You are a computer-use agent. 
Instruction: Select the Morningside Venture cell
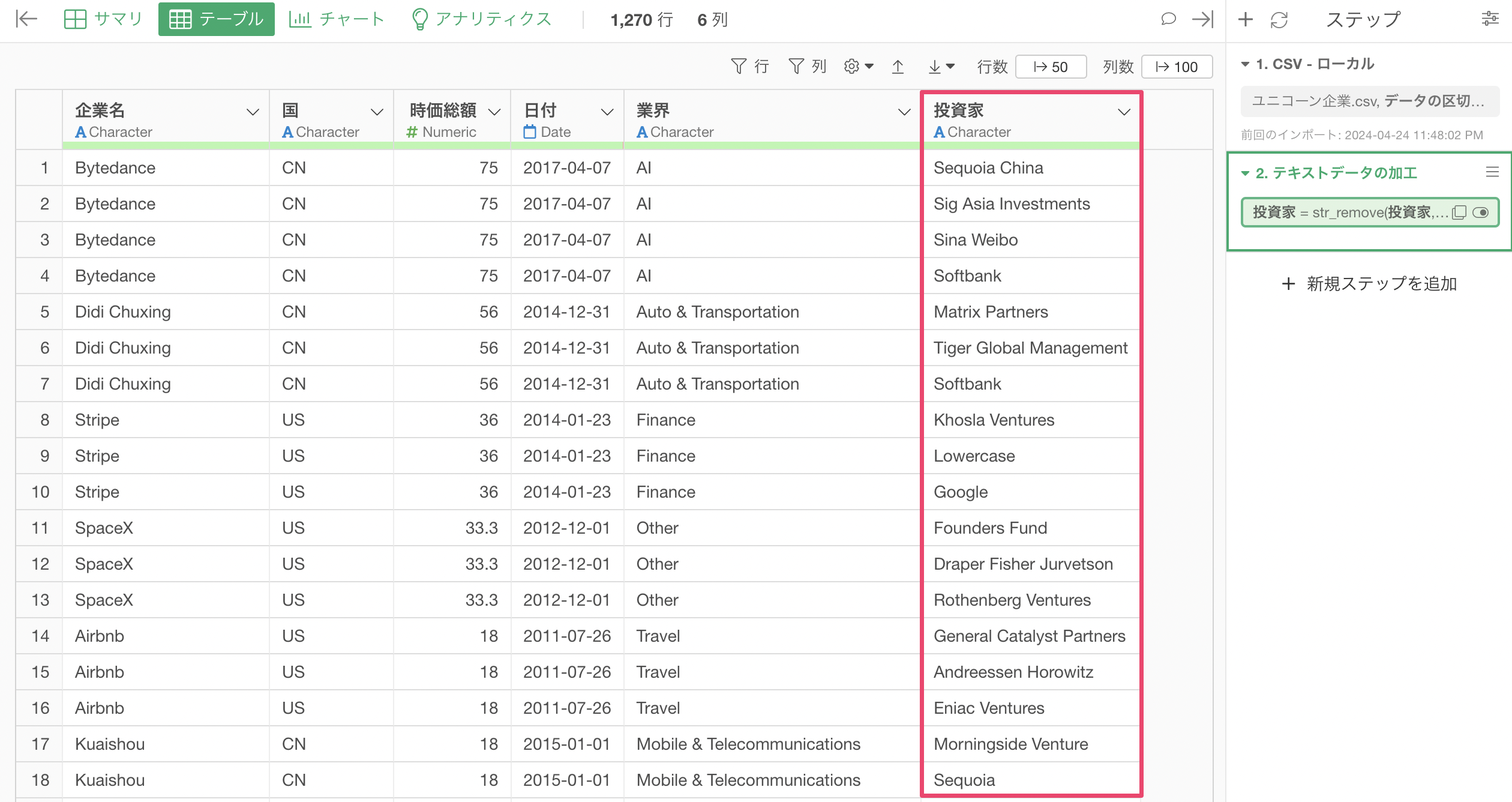coord(1030,744)
